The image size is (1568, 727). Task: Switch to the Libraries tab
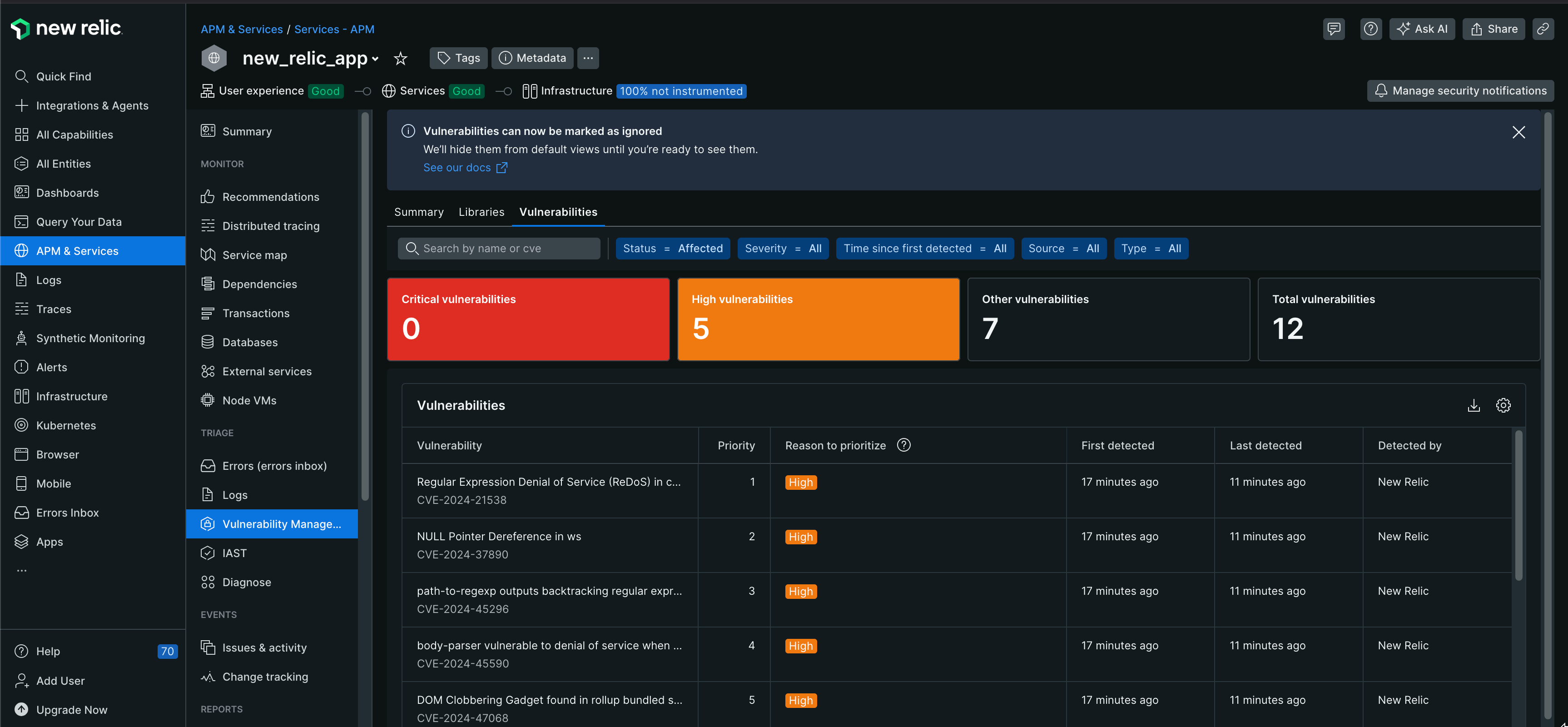pyautogui.click(x=481, y=212)
